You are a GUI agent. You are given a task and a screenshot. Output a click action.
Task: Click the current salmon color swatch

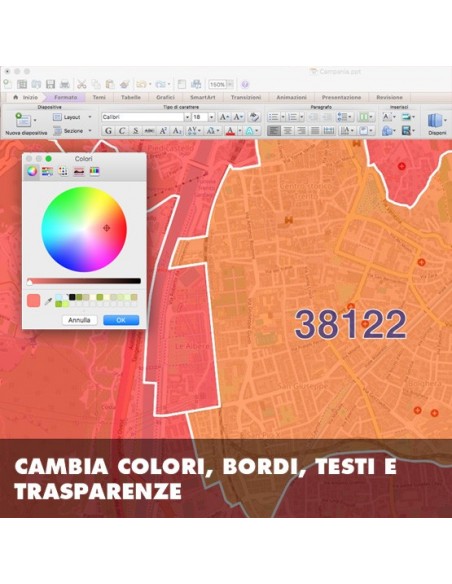[34, 301]
